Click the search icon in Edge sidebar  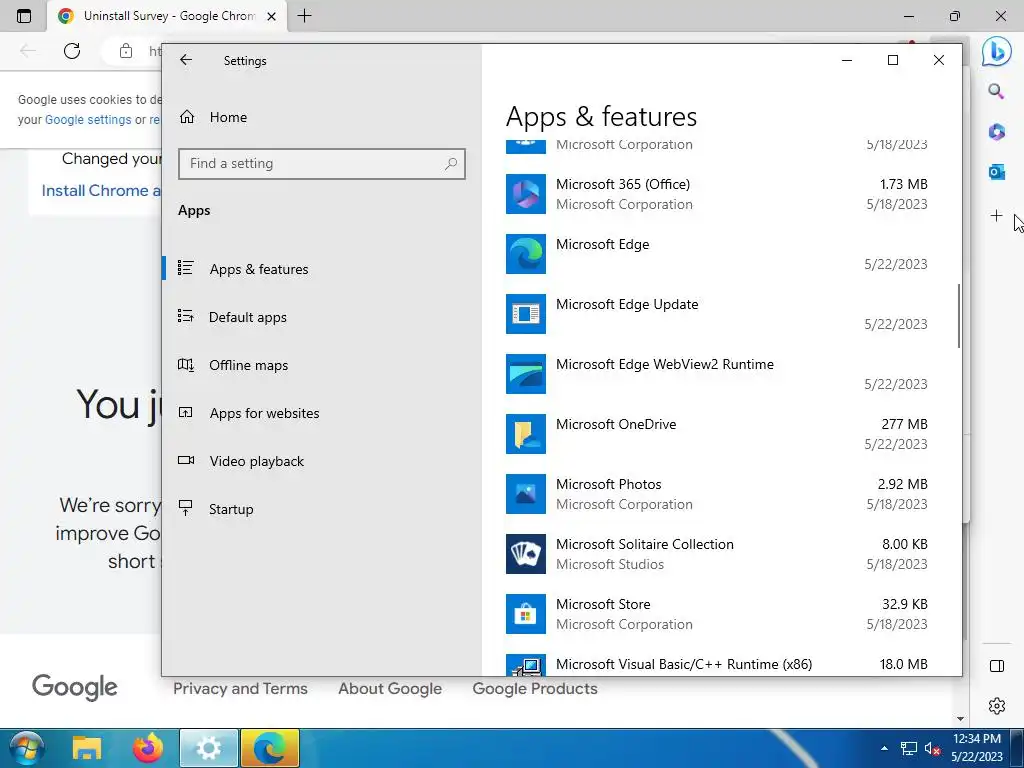pos(996,91)
